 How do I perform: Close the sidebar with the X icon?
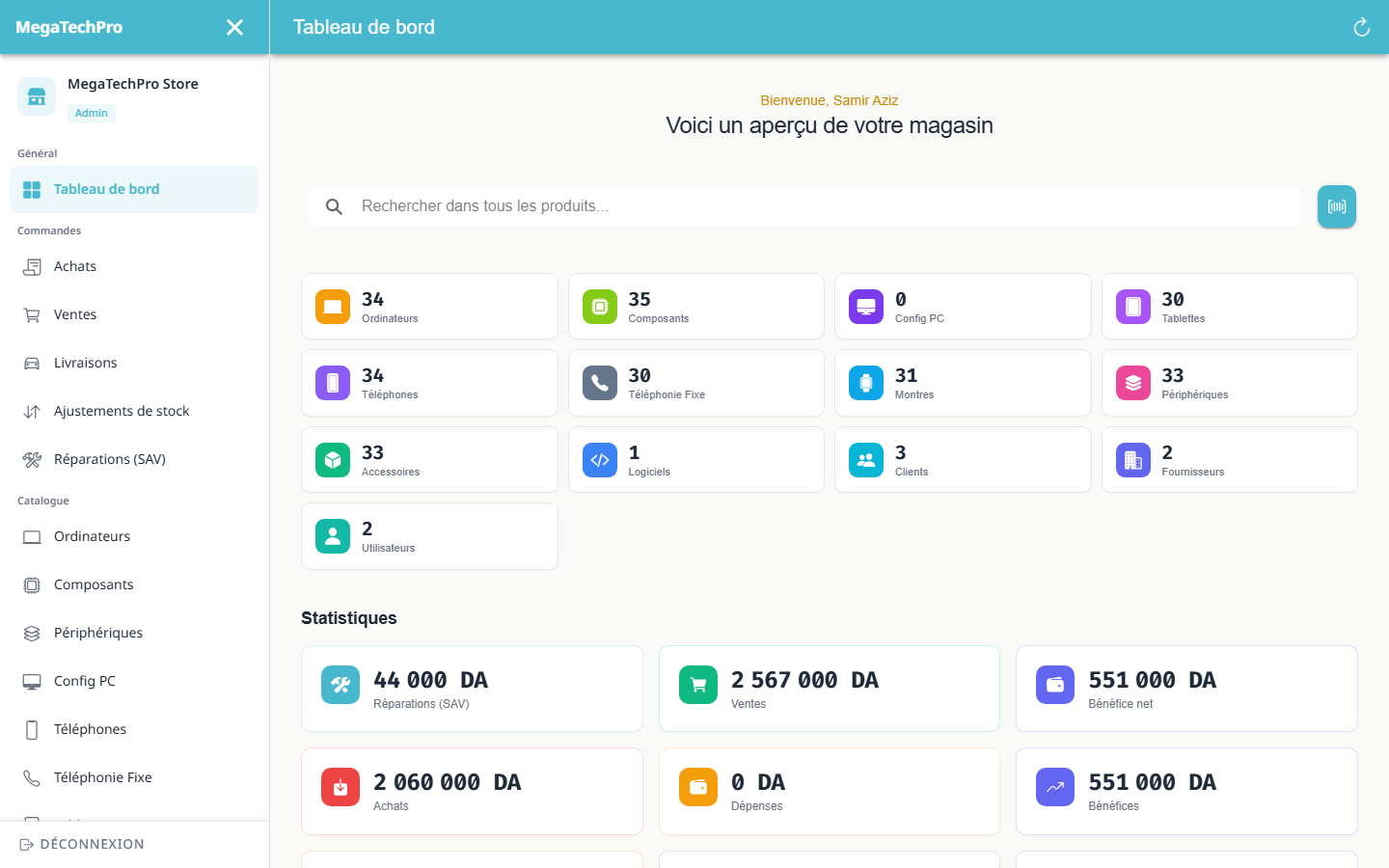234,27
